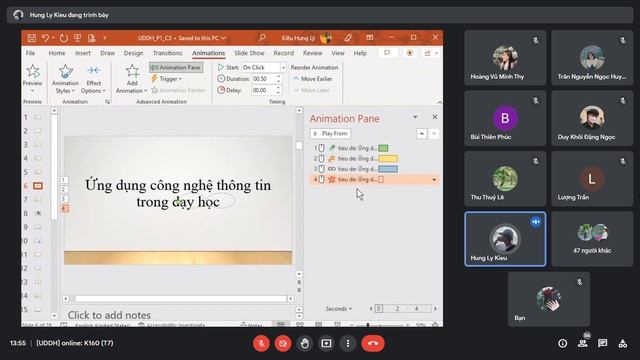
Task: Hang up the call with red phone button
Action: (373, 343)
